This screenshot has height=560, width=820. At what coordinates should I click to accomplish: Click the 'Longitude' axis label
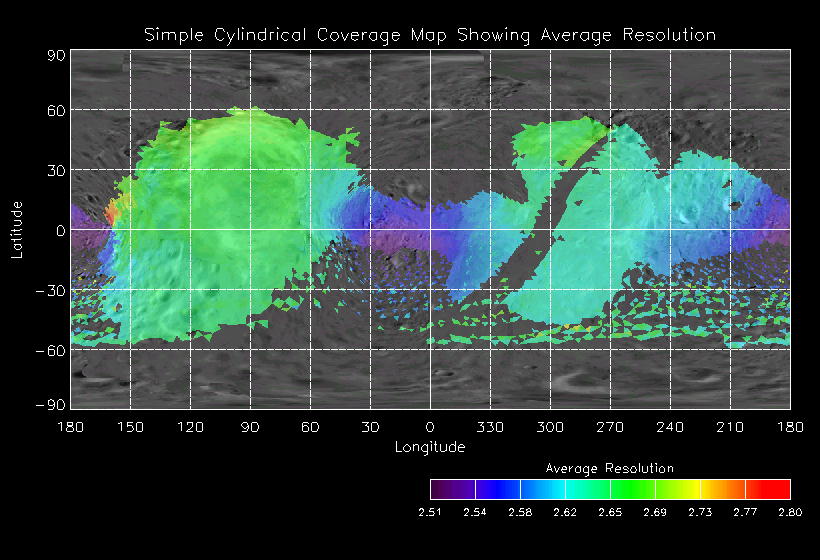pos(430,447)
